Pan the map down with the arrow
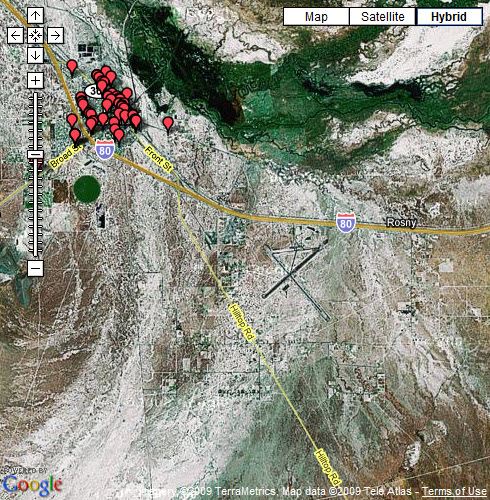This screenshot has height=500, width=490. tap(35, 55)
